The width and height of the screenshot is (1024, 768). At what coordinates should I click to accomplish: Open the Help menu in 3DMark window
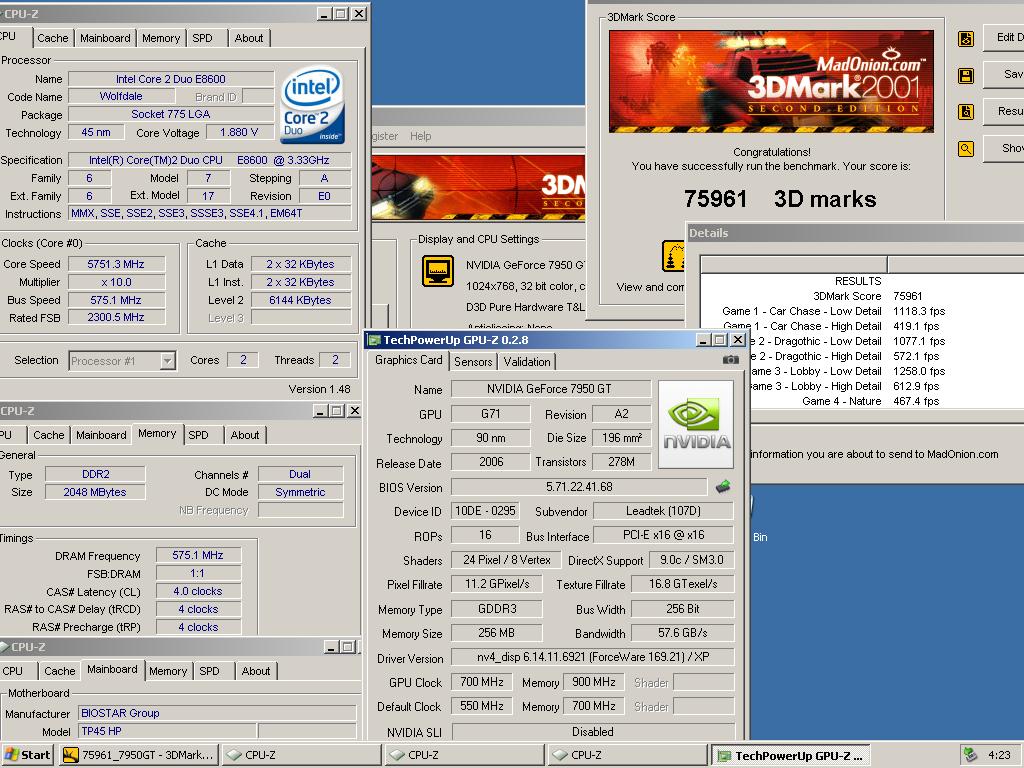click(x=421, y=136)
